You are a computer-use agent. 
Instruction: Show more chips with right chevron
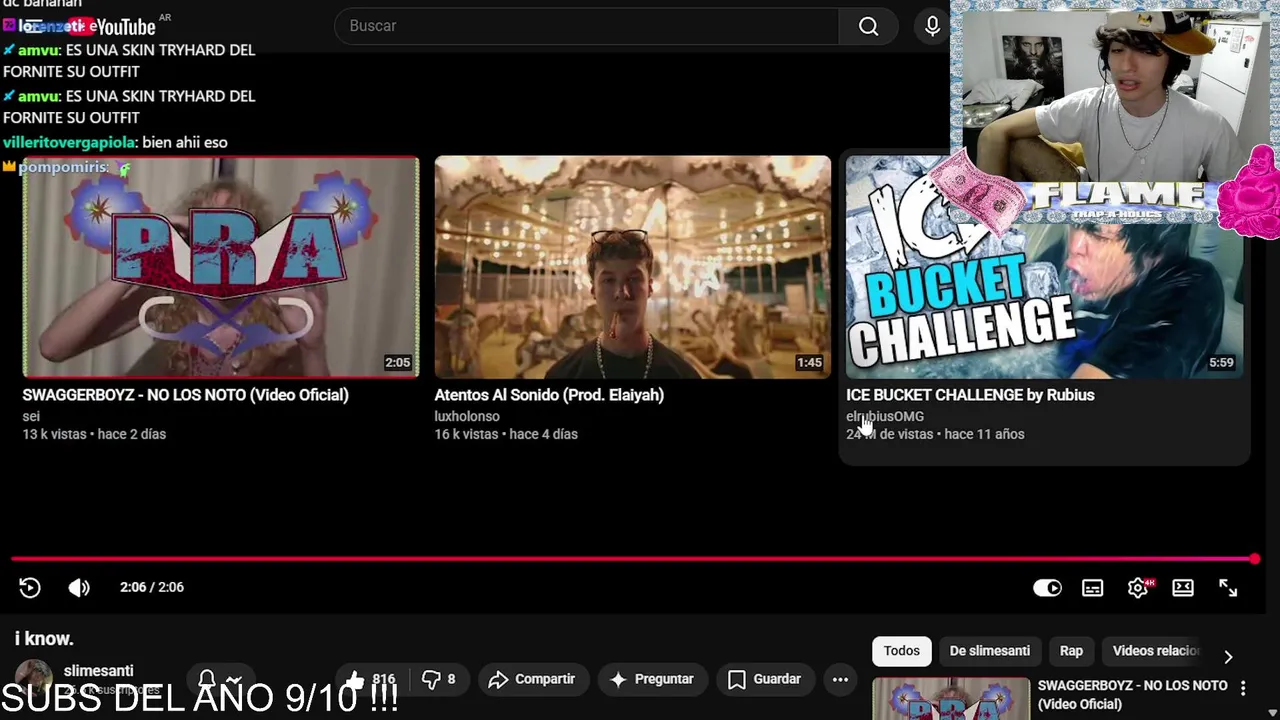(x=1228, y=657)
